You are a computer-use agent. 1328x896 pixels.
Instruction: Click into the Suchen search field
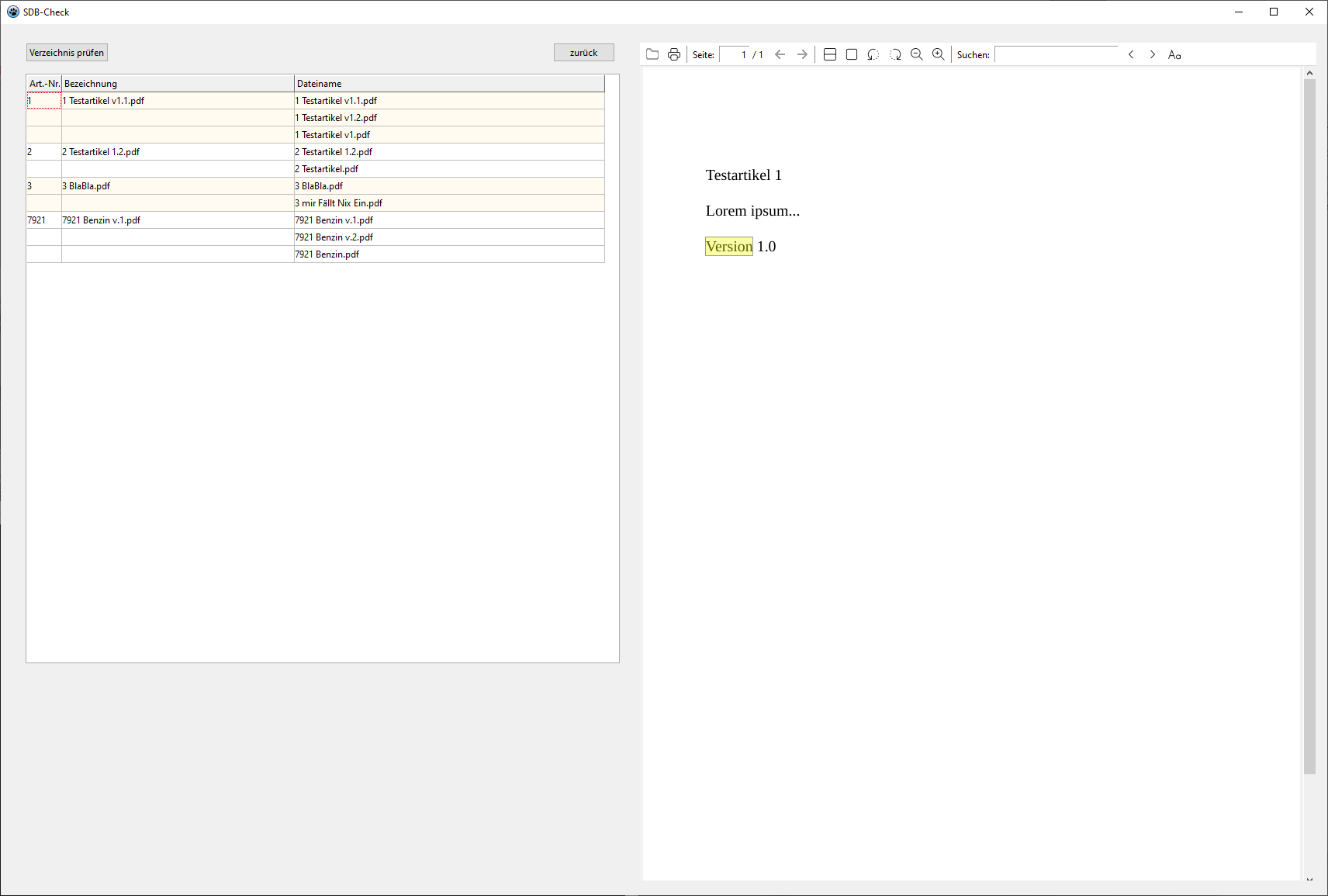[x=1057, y=54]
